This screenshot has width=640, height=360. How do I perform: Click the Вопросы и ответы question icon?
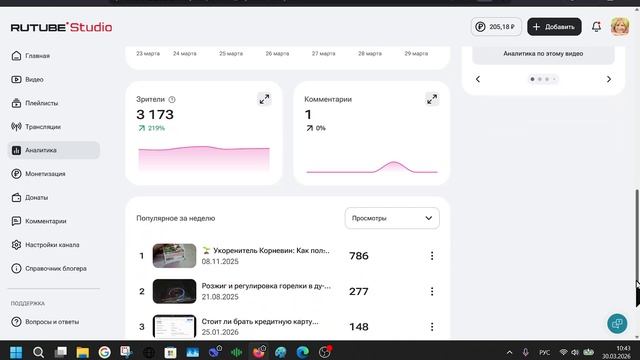point(16,322)
